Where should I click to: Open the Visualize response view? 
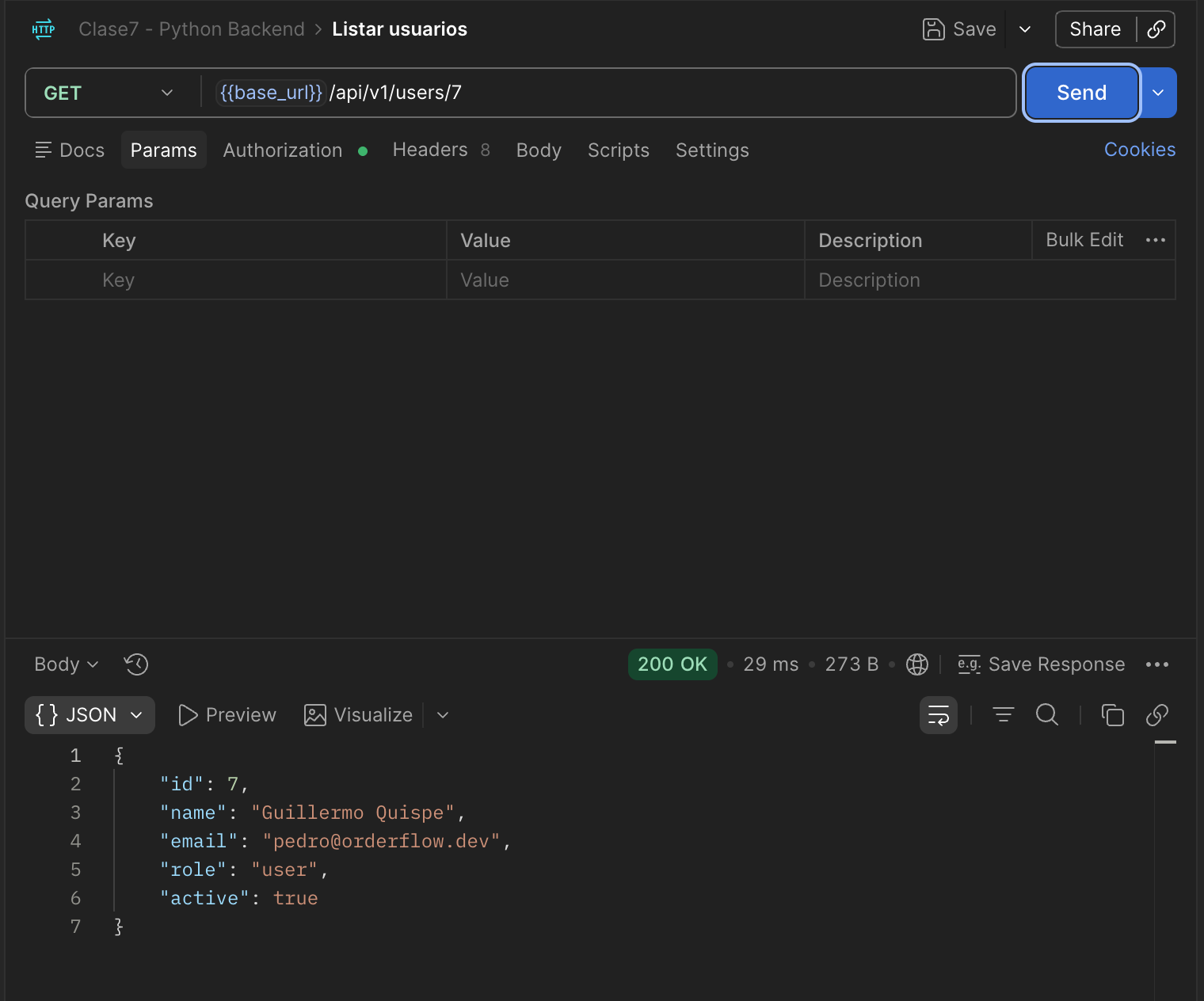359,715
